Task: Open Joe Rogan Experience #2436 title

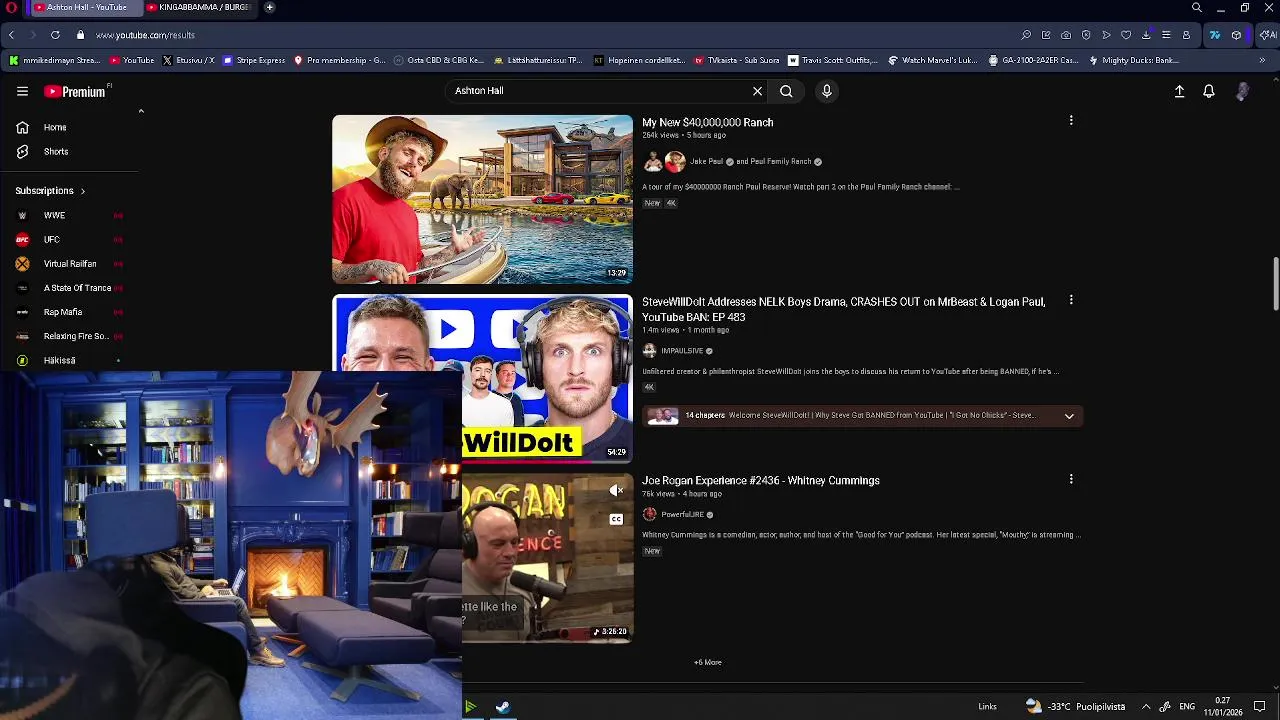Action: coord(761,481)
